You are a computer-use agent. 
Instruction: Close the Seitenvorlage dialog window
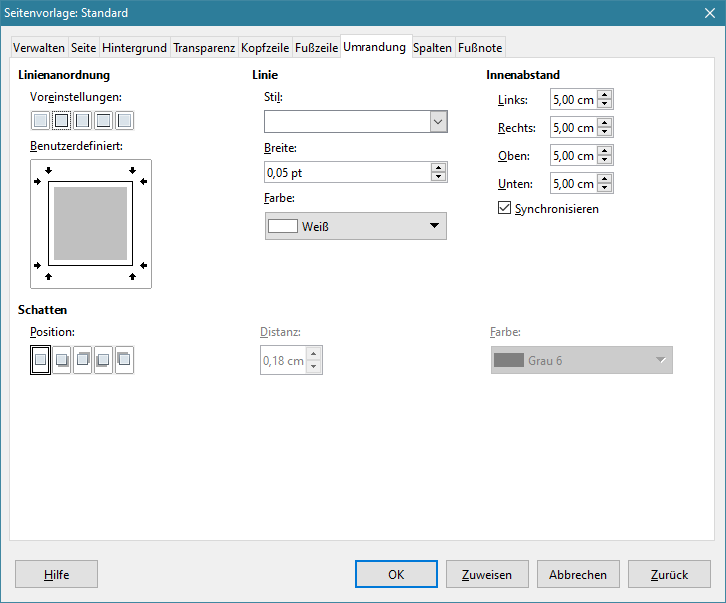coord(710,13)
